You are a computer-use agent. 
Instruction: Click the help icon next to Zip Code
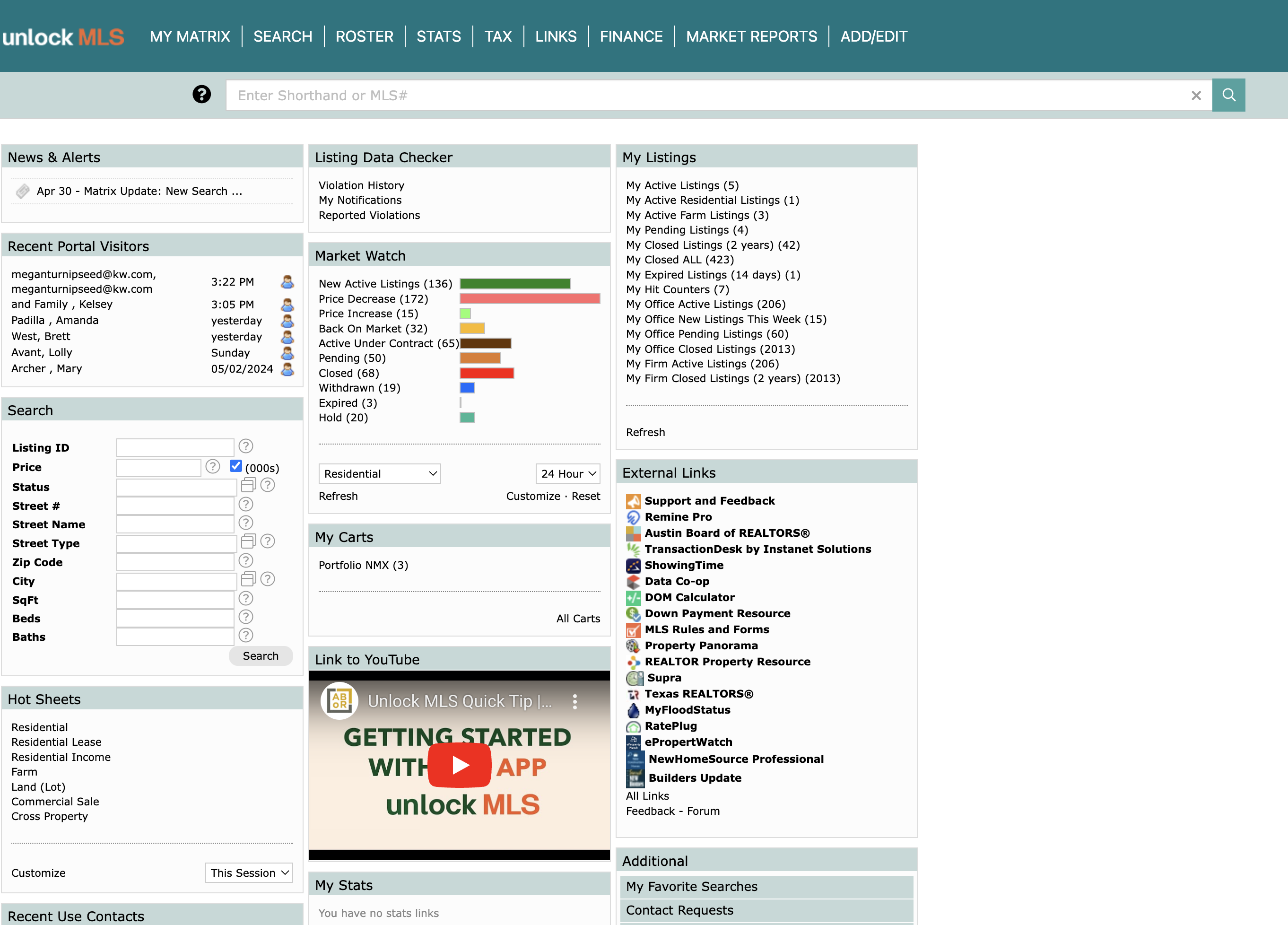click(245, 560)
